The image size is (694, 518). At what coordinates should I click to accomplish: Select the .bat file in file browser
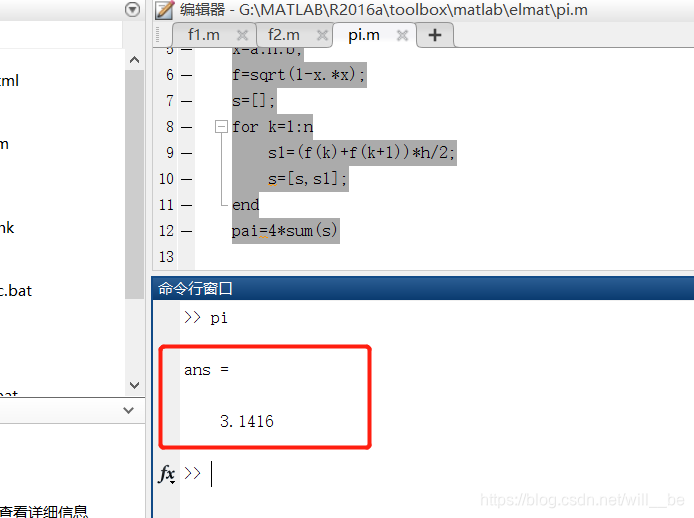[16, 291]
